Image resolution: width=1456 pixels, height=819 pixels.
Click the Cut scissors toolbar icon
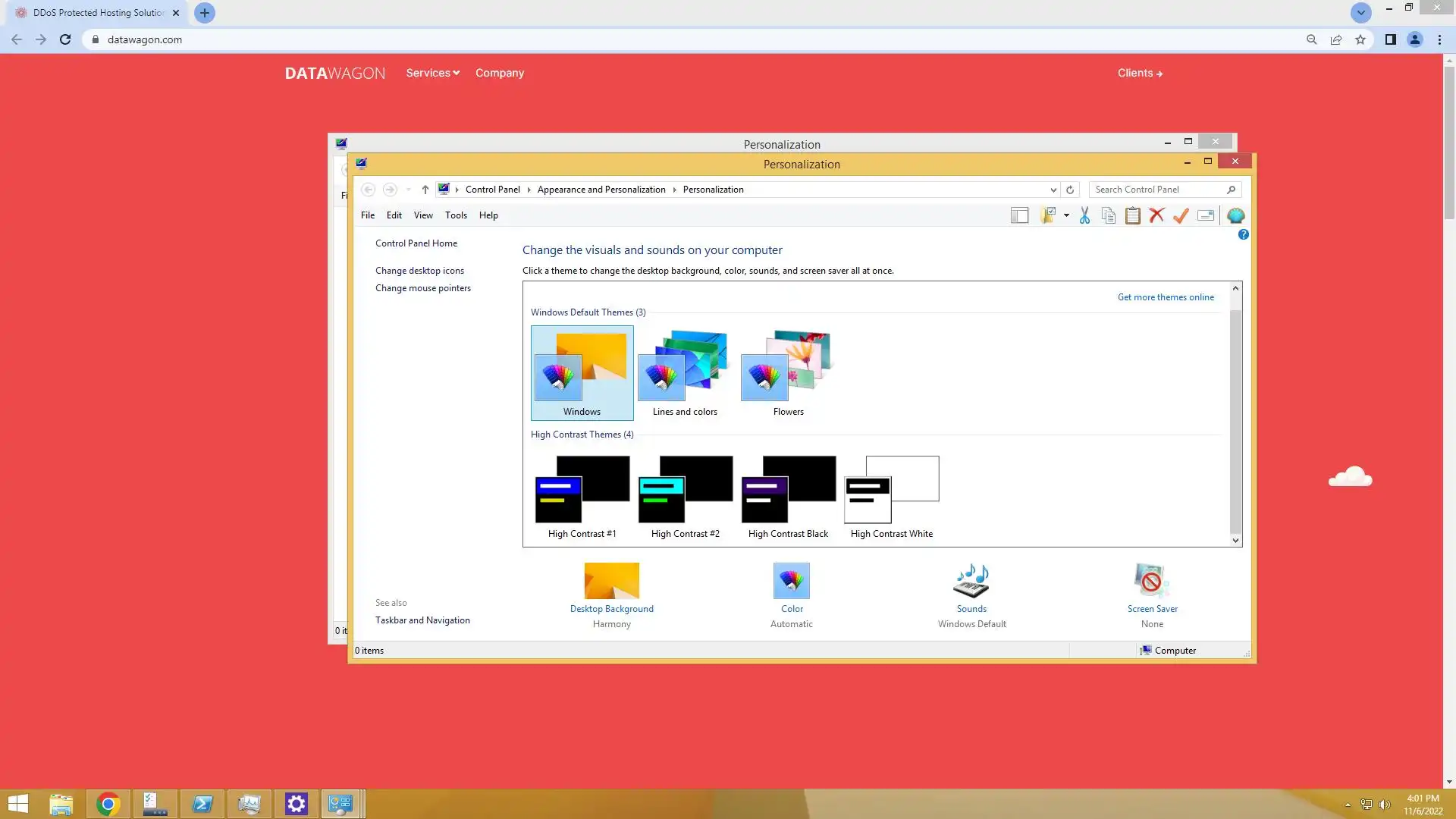pyautogui.click(x=1084, y=215)
